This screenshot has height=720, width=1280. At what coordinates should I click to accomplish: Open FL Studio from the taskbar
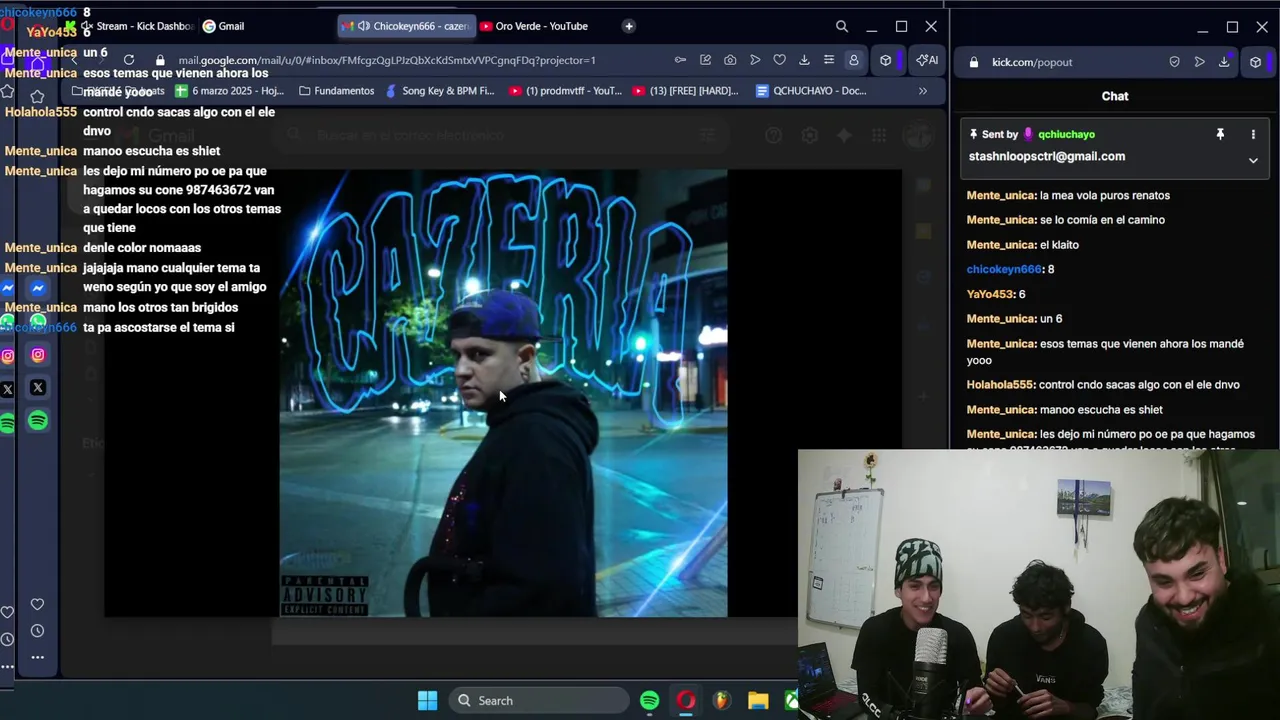pos(722,701)
